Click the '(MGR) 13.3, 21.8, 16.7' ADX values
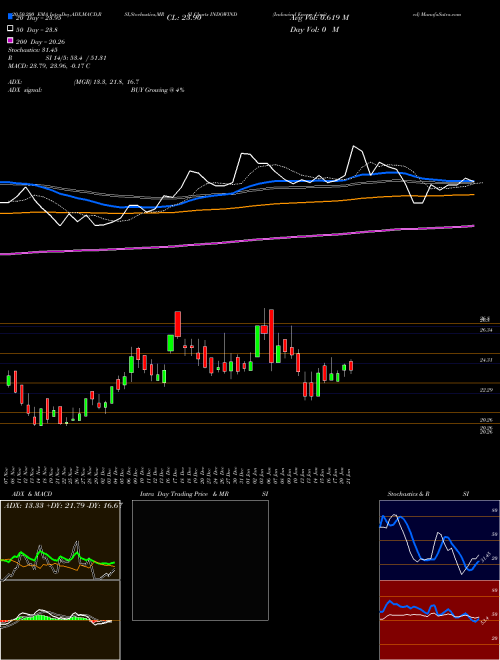 [106, 82]
